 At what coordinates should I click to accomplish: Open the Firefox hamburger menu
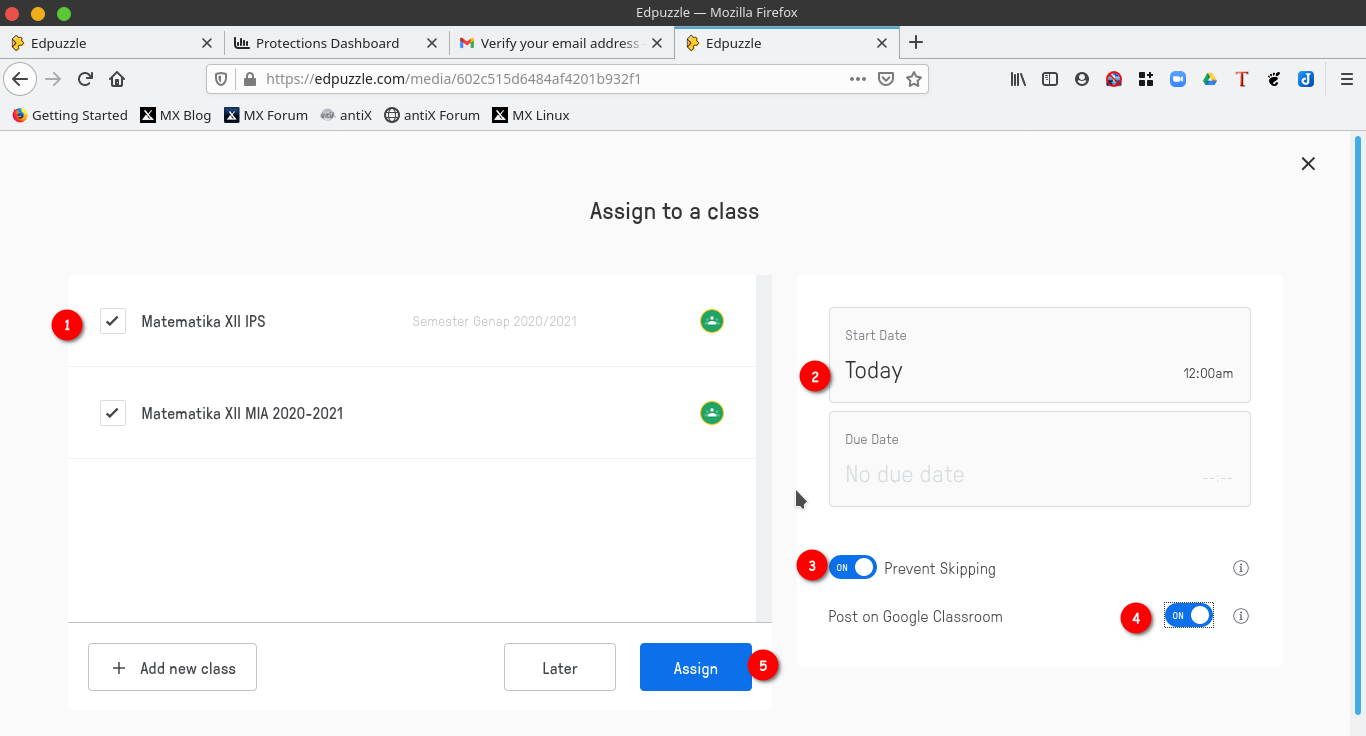coord(1347,79)
